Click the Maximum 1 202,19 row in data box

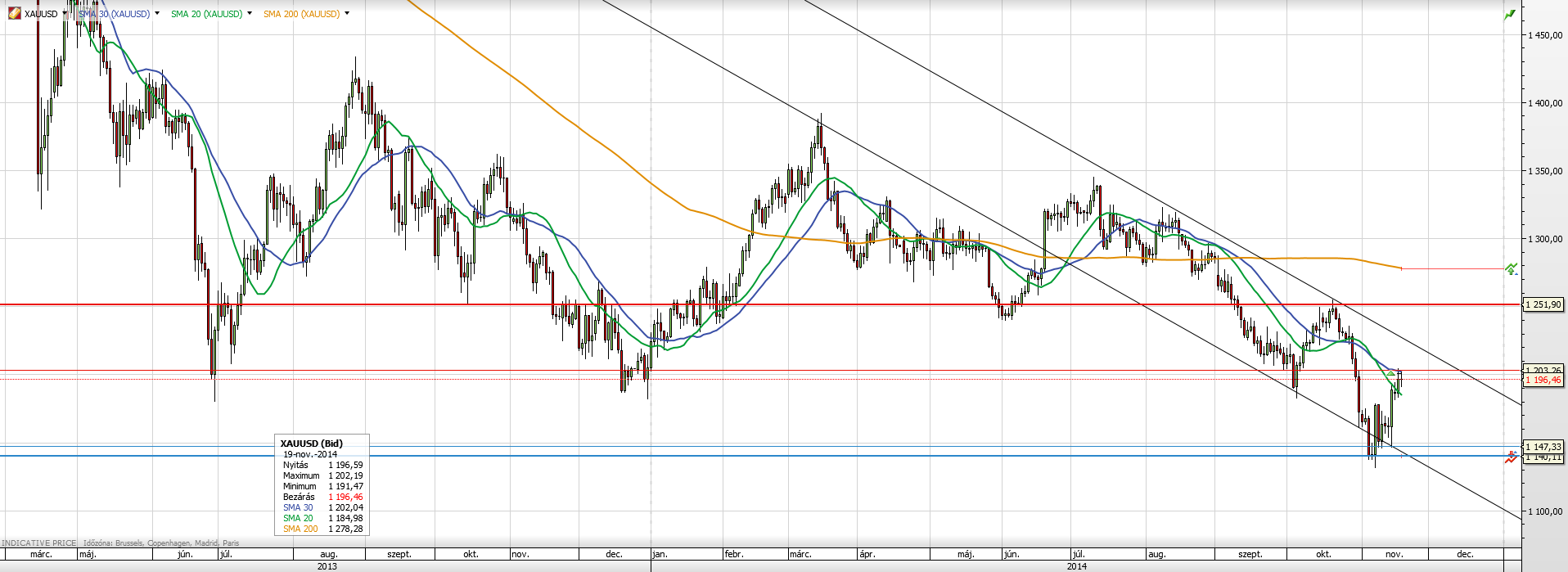[323, 475]
